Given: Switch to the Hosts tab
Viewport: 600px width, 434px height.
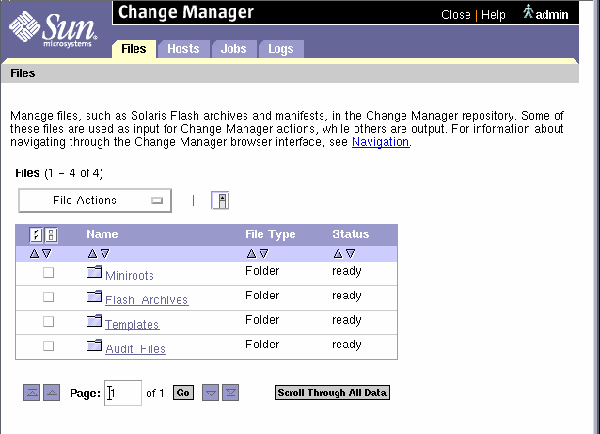Looking at the screenshot, I should click(x=183, y=49).
